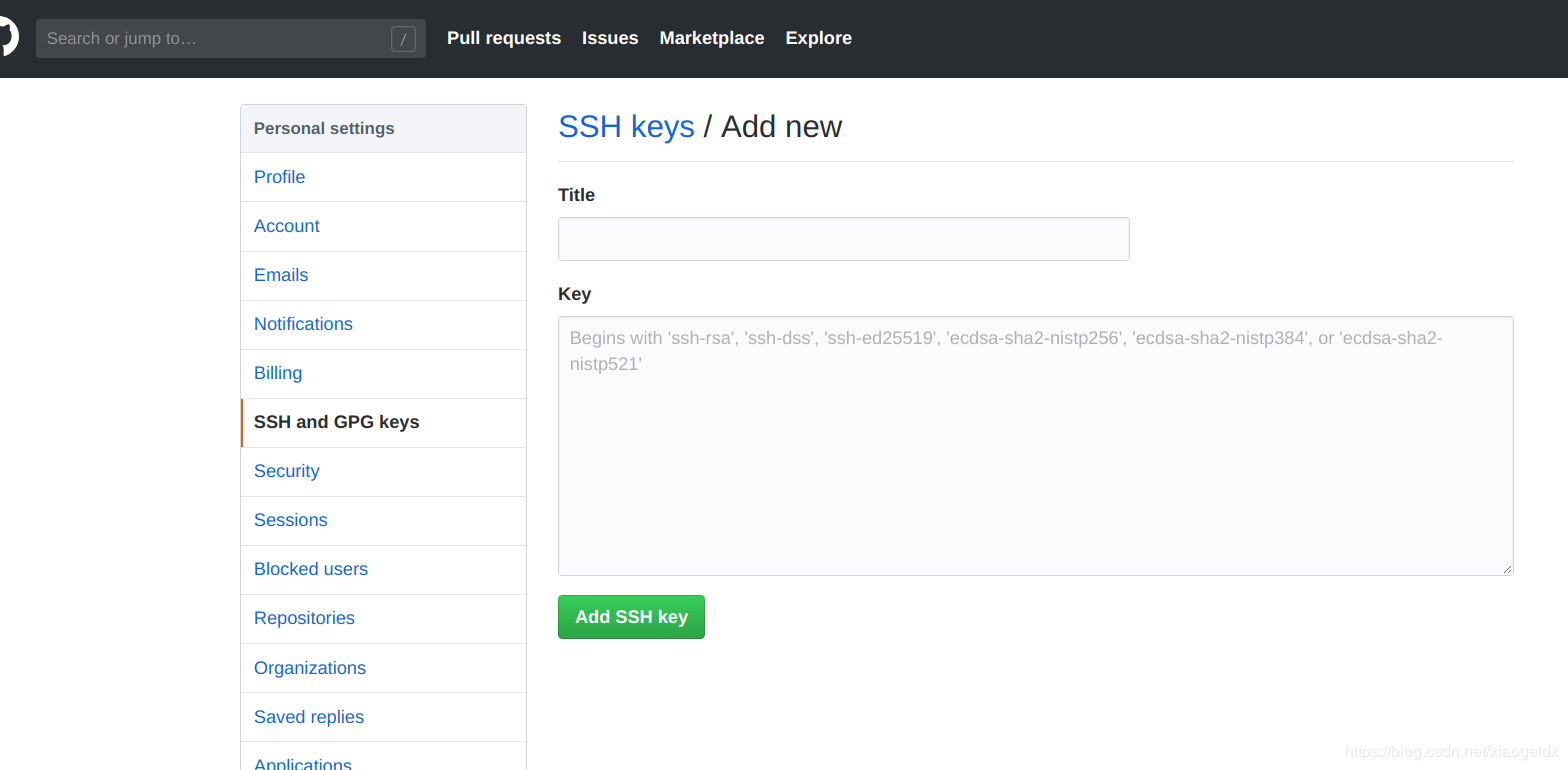1568x770 pixels.
Task: Open Pull requests in top navigation
Action: pos(504,38)
